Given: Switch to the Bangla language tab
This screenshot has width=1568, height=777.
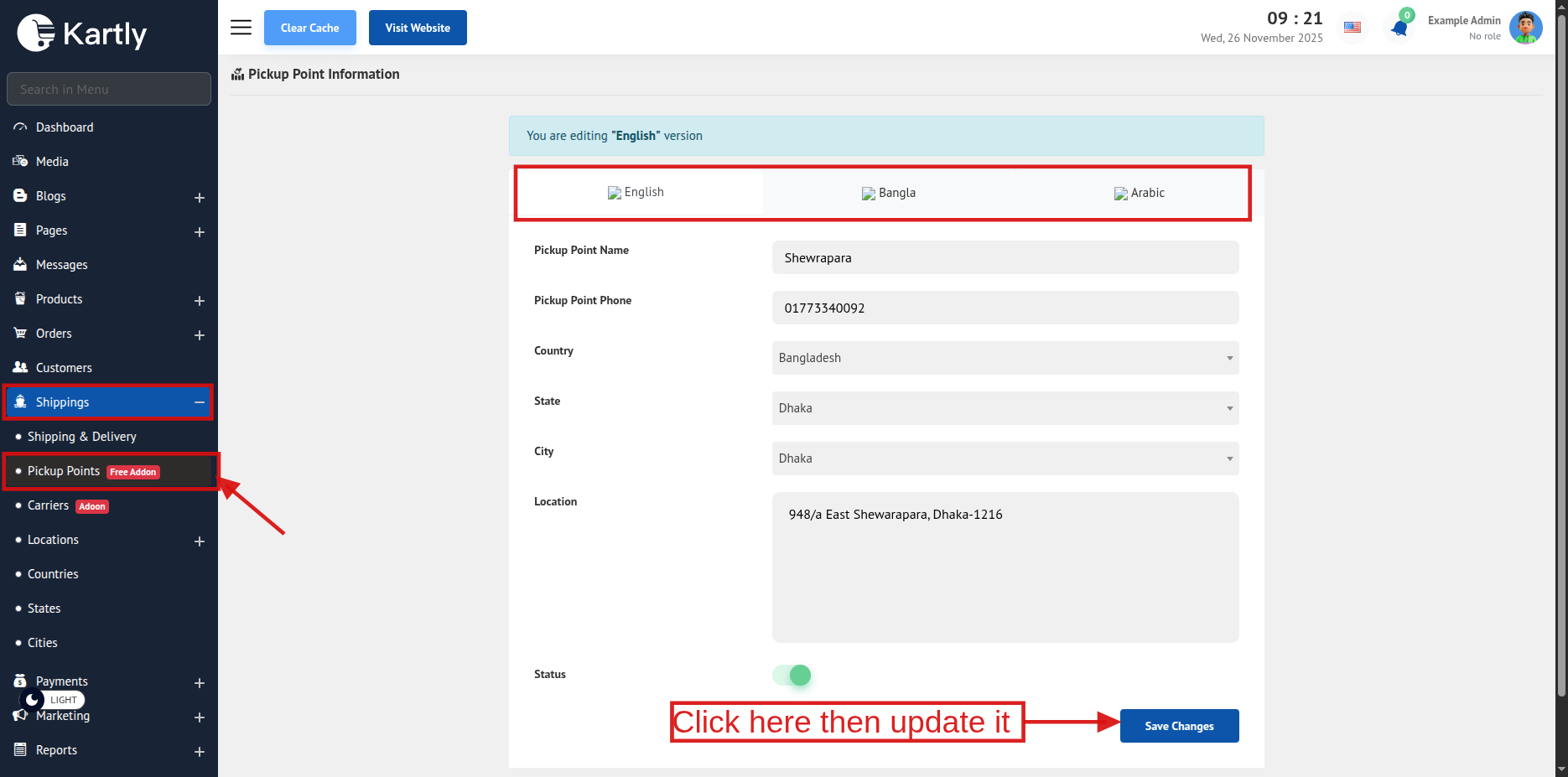Looking at the screenshot, I should tap(889, 193).
